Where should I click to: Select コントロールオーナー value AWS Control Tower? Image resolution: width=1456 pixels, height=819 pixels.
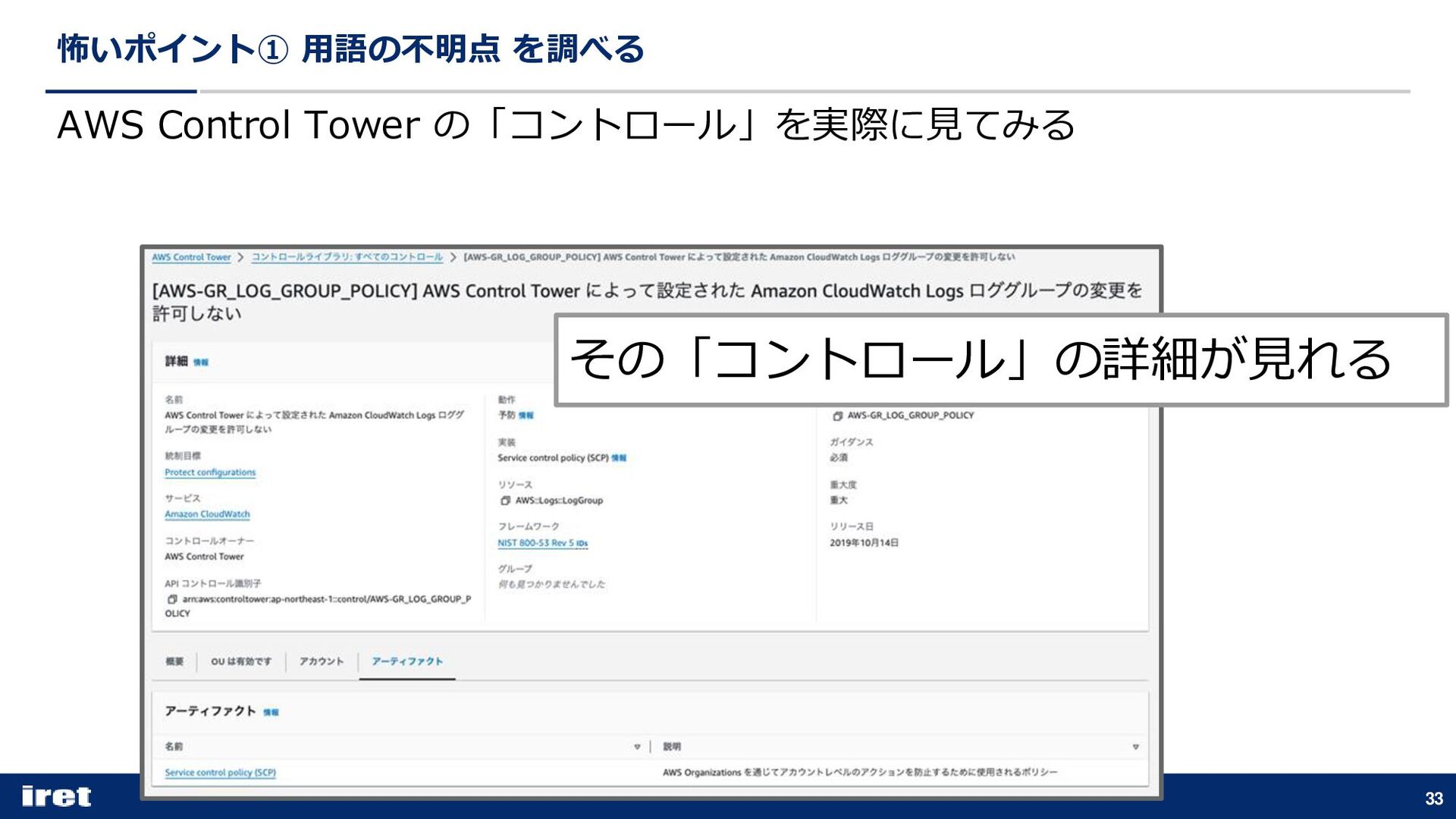204,557
